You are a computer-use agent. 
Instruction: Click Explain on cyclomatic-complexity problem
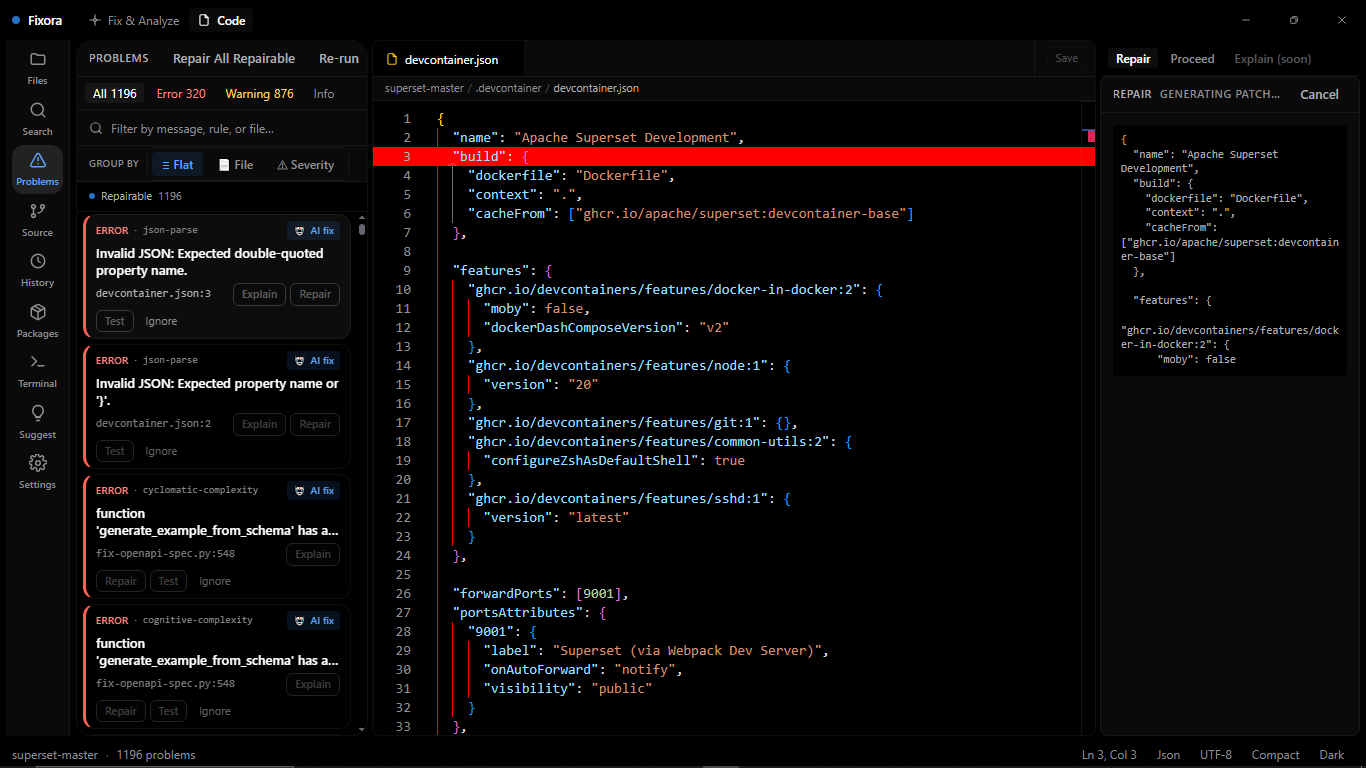click(x=313, y=554)
